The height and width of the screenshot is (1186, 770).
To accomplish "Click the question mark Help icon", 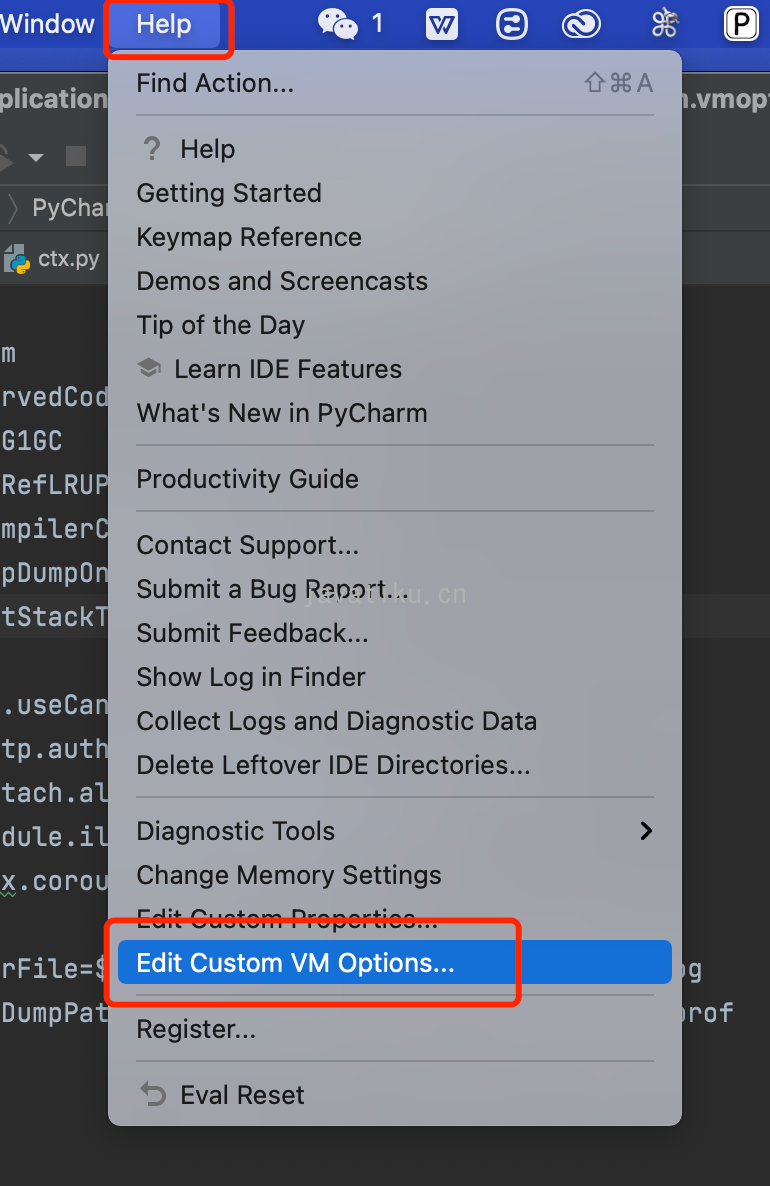I will [151, 148].
